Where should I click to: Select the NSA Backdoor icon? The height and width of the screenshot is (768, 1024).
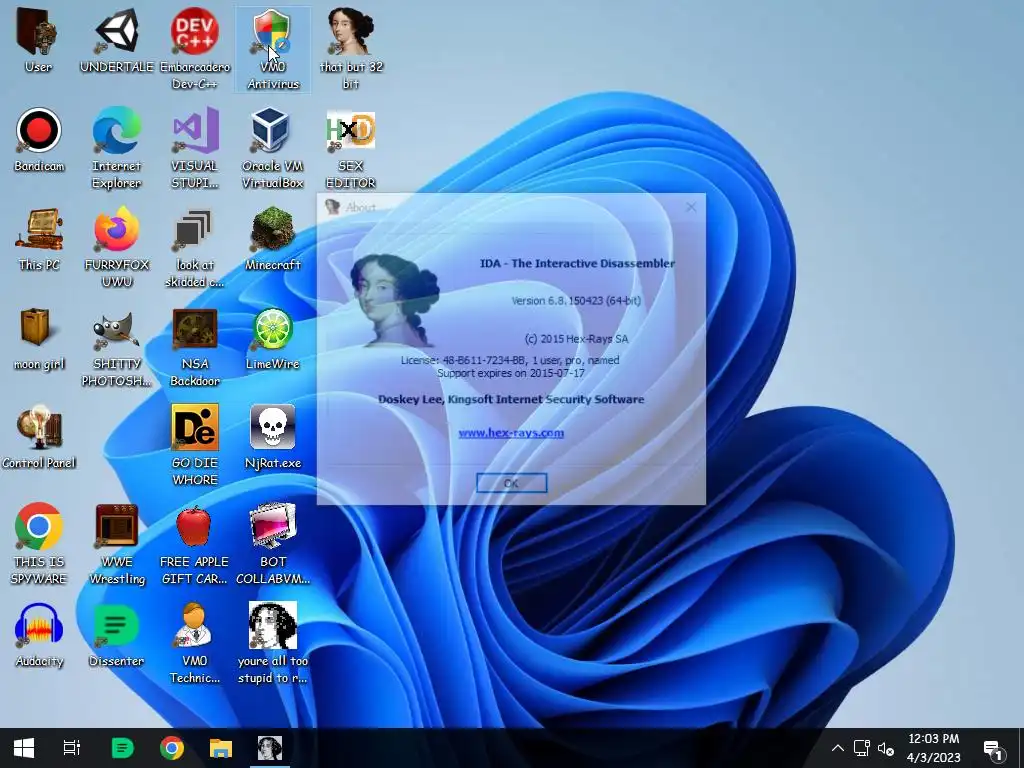coord(195,346)
